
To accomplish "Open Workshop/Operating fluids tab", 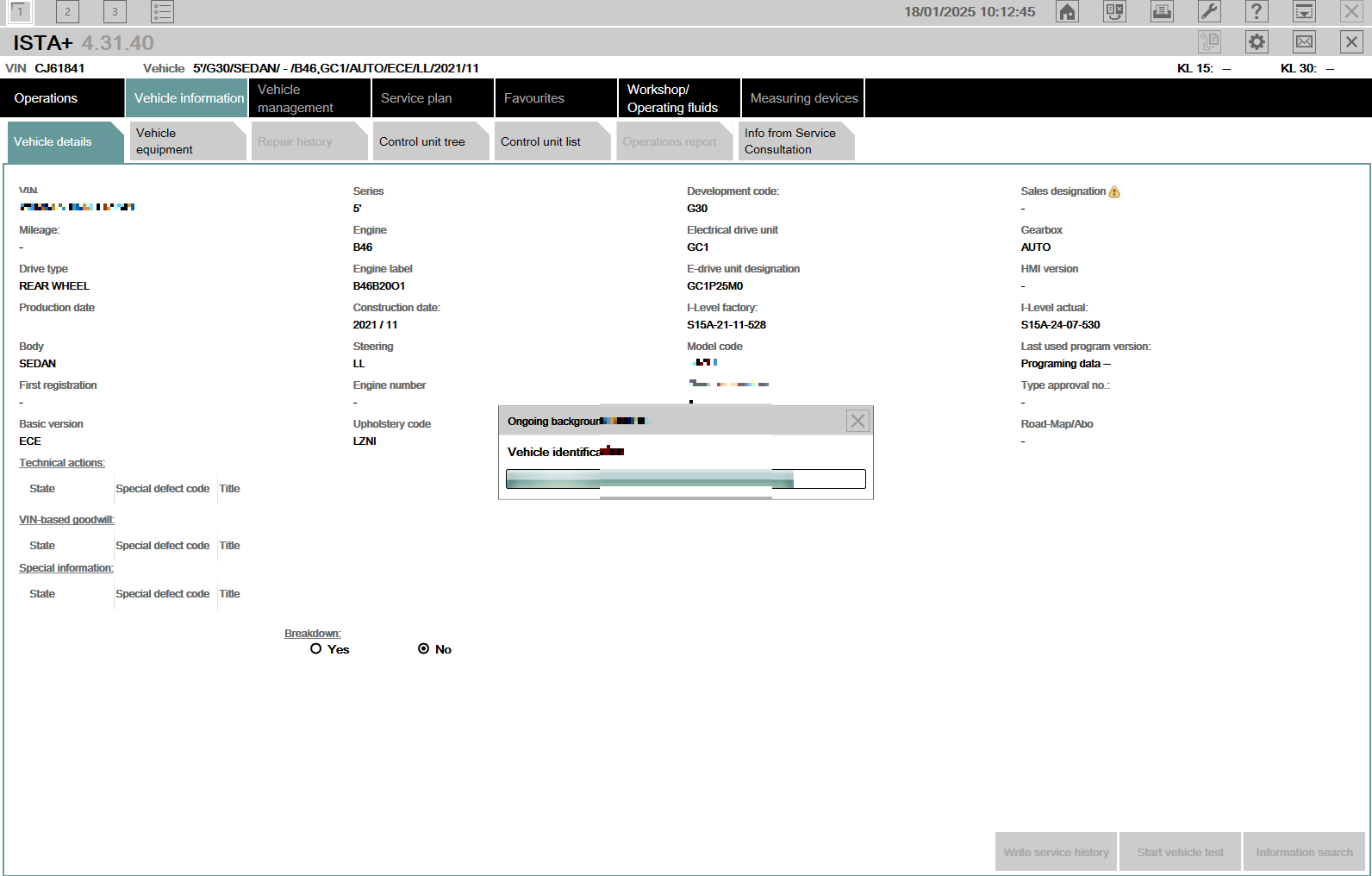I will click(679, 98).
